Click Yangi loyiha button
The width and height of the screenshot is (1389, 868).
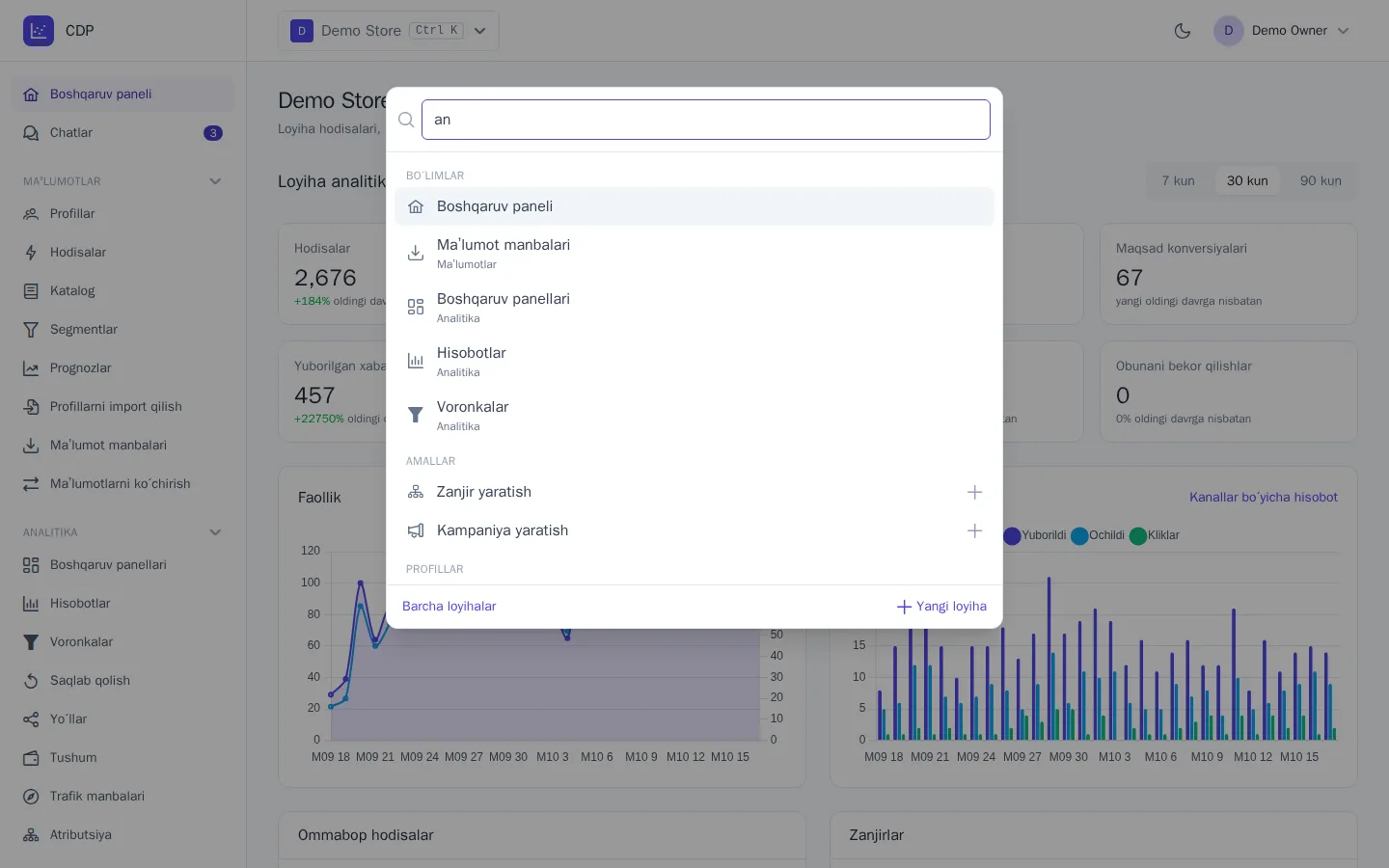point(941,607)
